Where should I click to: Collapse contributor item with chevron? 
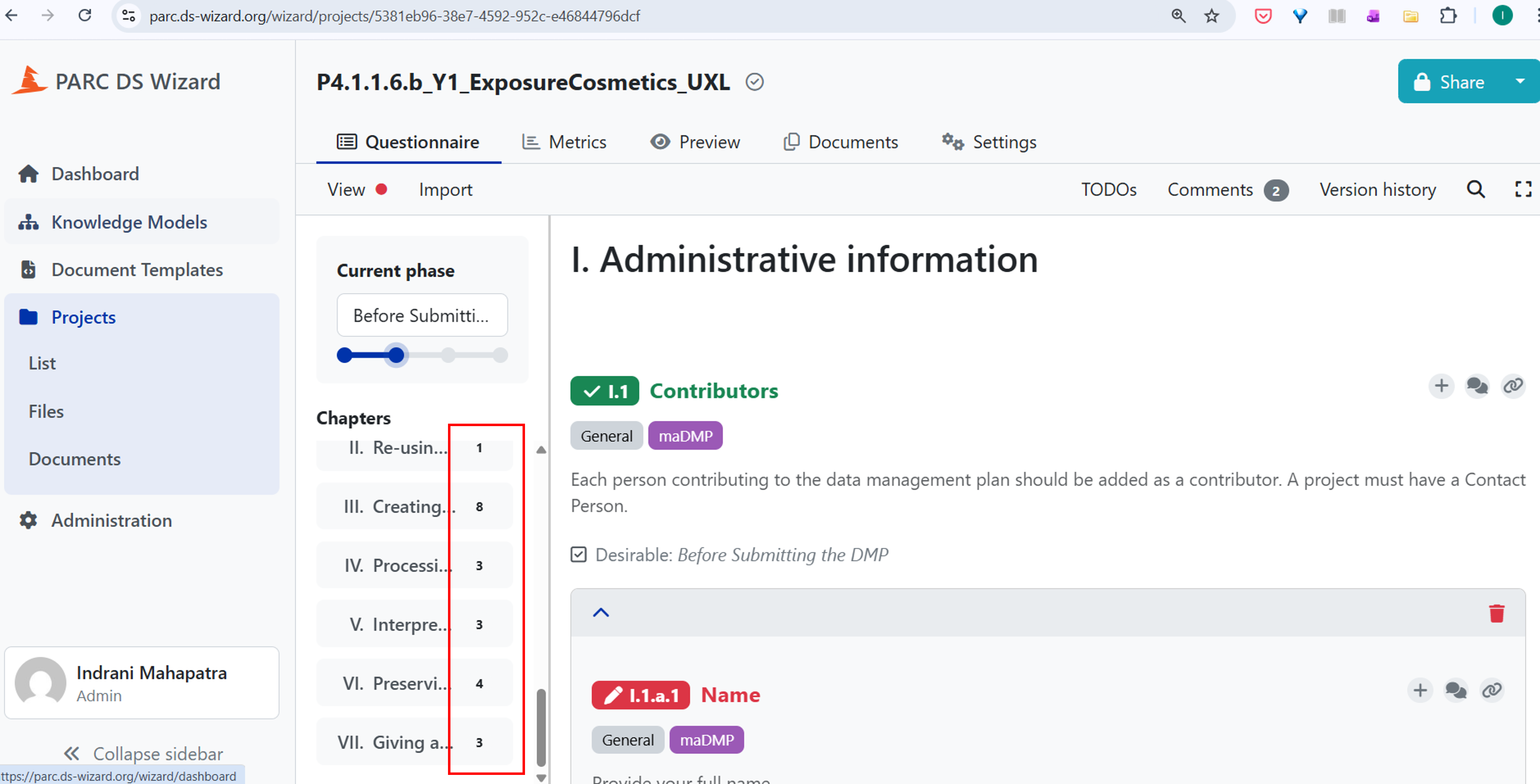(x=600, y=613)
